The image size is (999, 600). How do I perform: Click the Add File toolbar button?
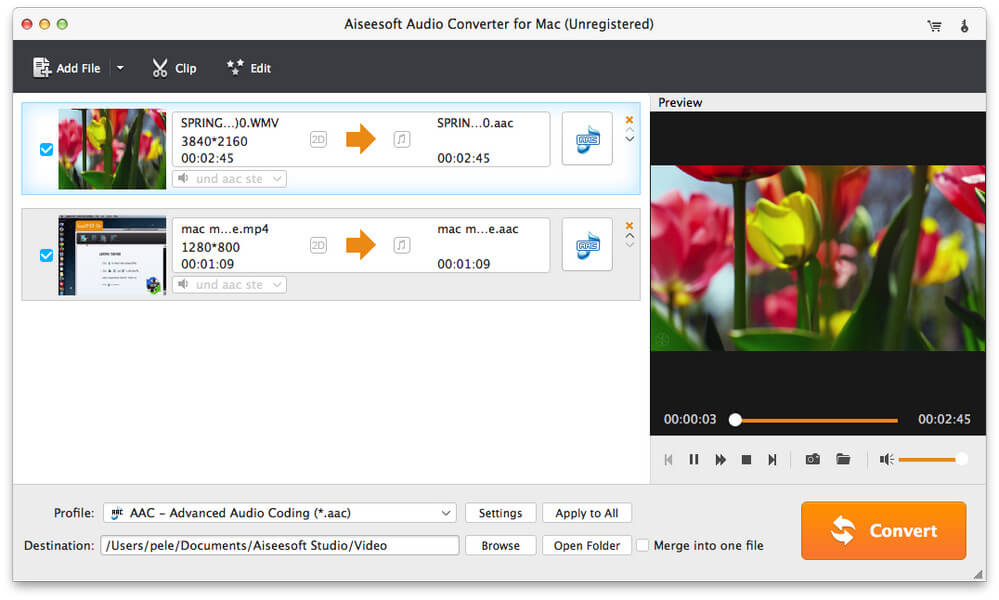[x=67, y=68]
